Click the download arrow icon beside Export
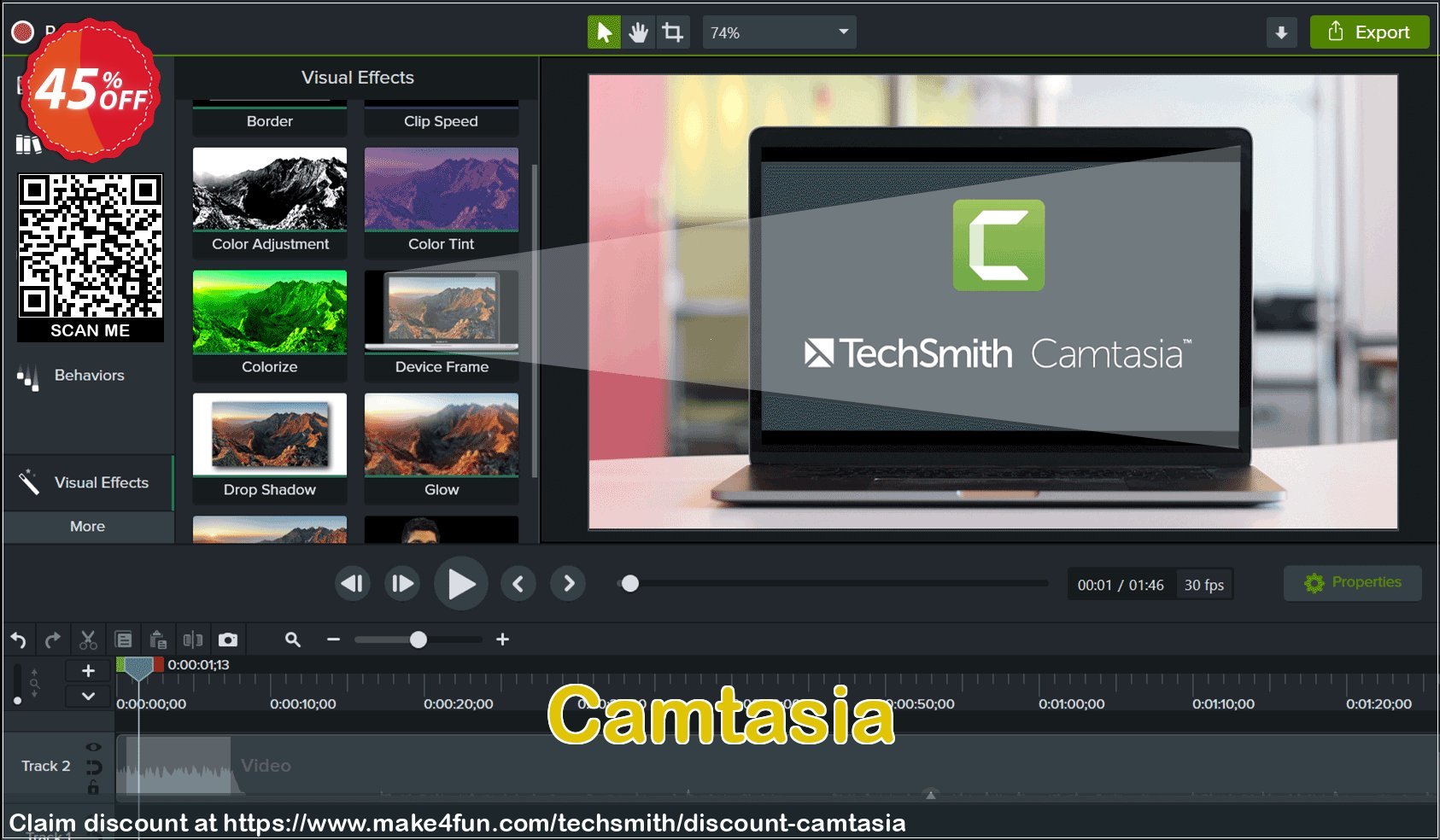 click(1281, 32)
